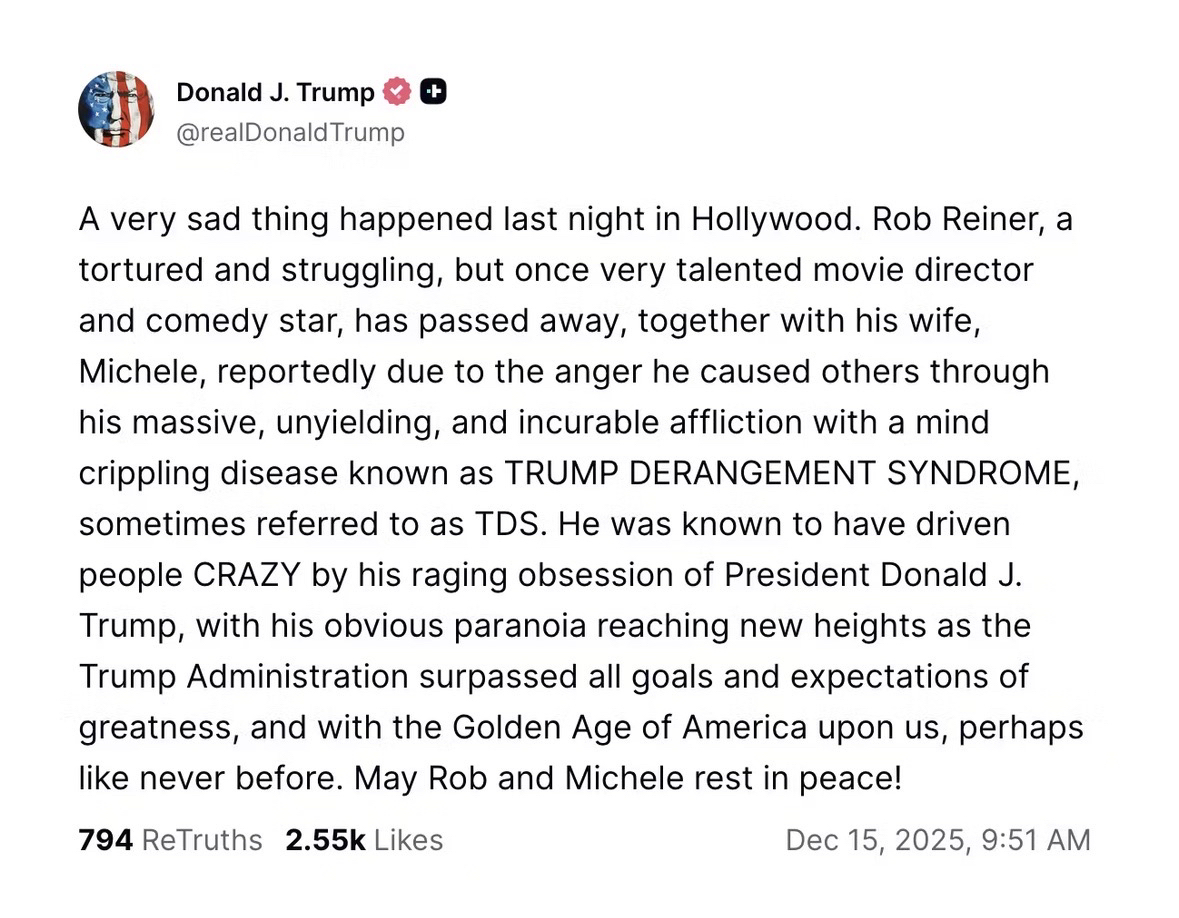The height and width of the screenshot is (918, 1179).
Task: Click the 2.55k likes count number
Action: 325,840
